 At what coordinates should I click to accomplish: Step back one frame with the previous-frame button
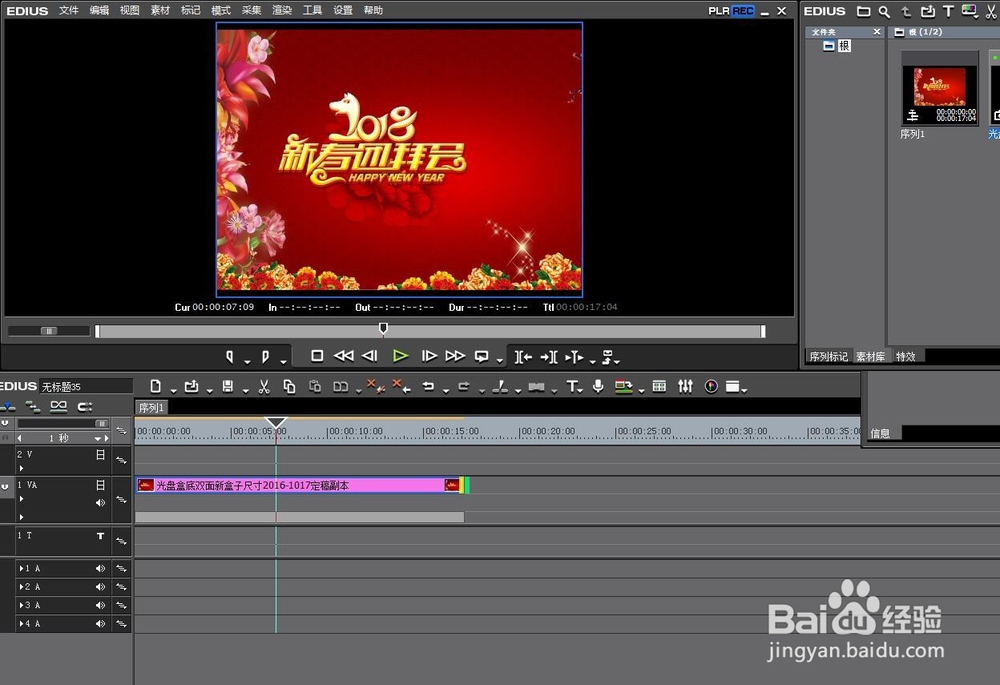coord(370,356)
